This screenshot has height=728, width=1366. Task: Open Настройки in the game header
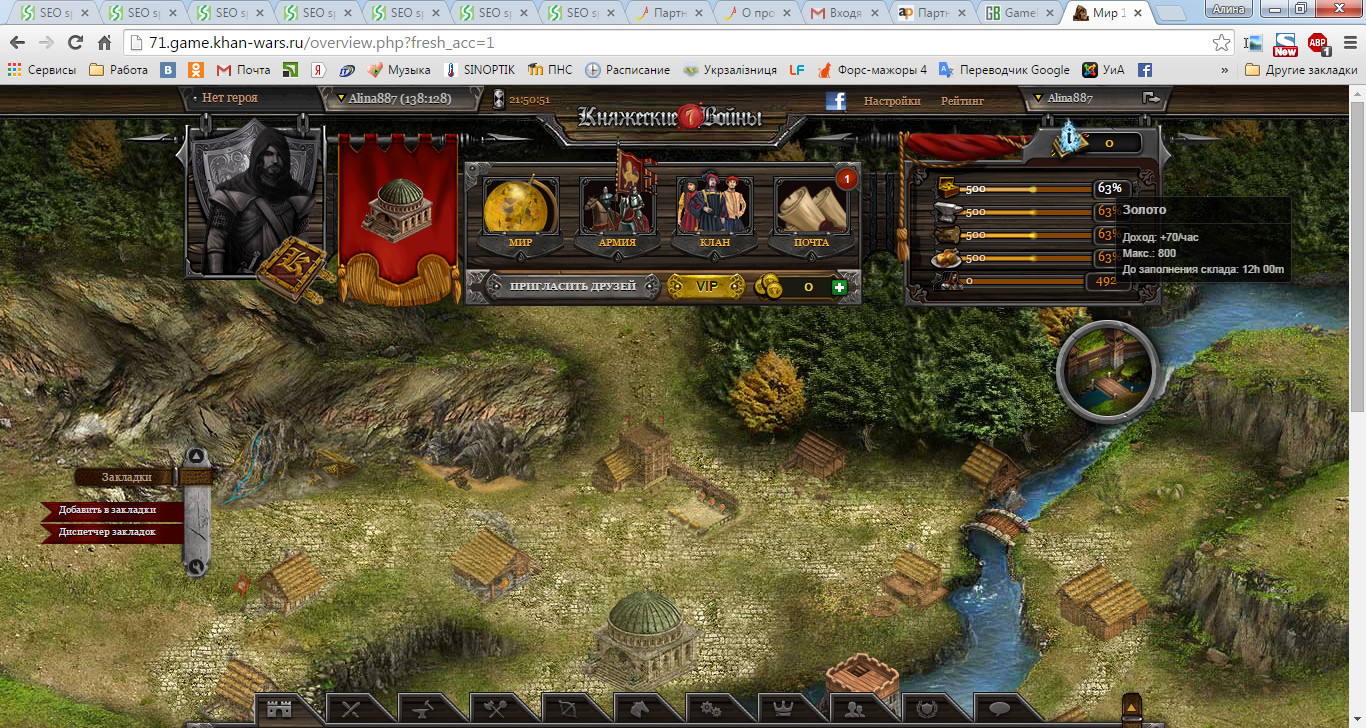point(892,100)
